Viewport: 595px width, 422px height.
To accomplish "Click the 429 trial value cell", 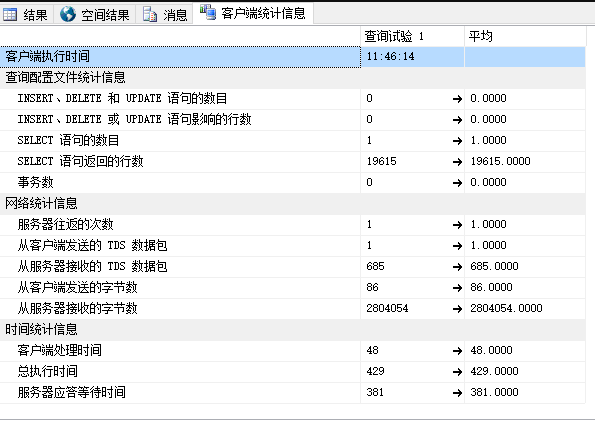I will [x=412, y=371].
